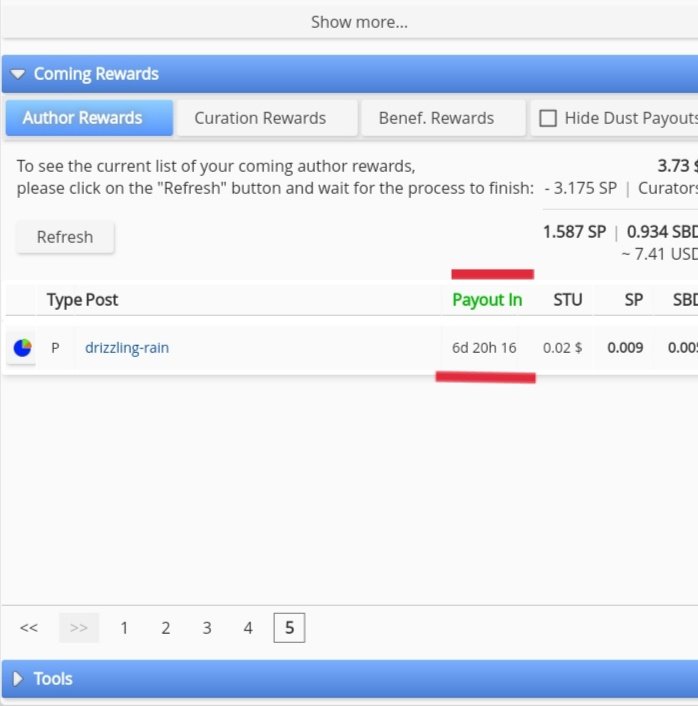698x706 pixels.
Task: Click the 0.02 $ STU value
Action: click(x=562, y=348)
